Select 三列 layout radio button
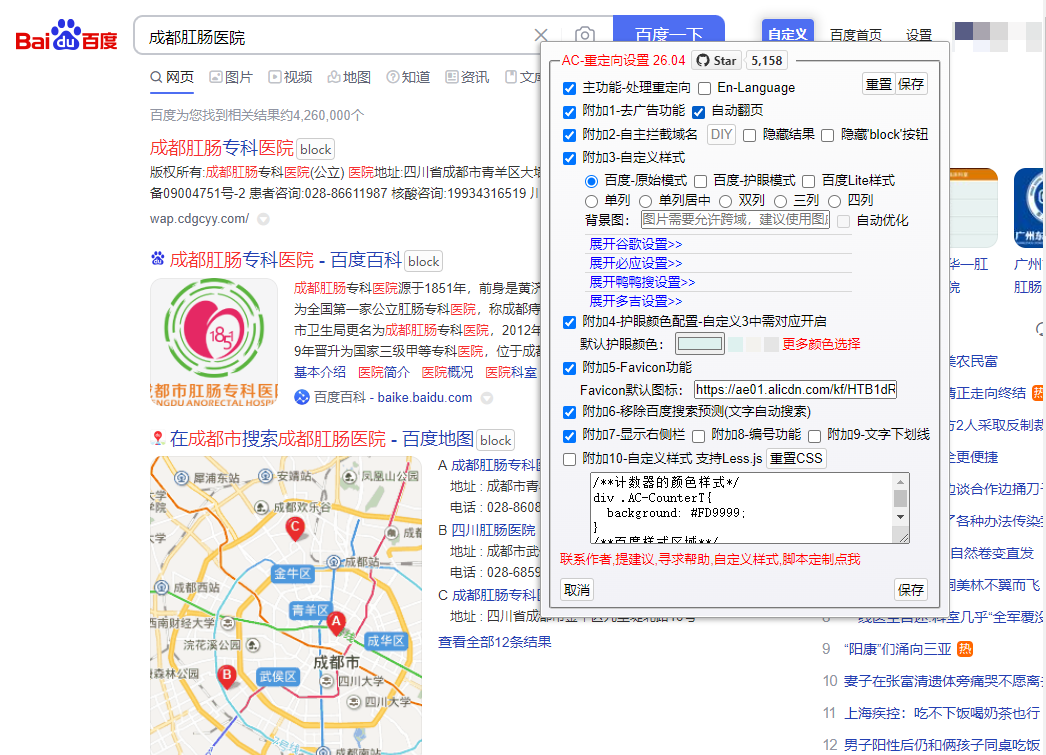This screenshot has width=1046, height=755. 780,201
